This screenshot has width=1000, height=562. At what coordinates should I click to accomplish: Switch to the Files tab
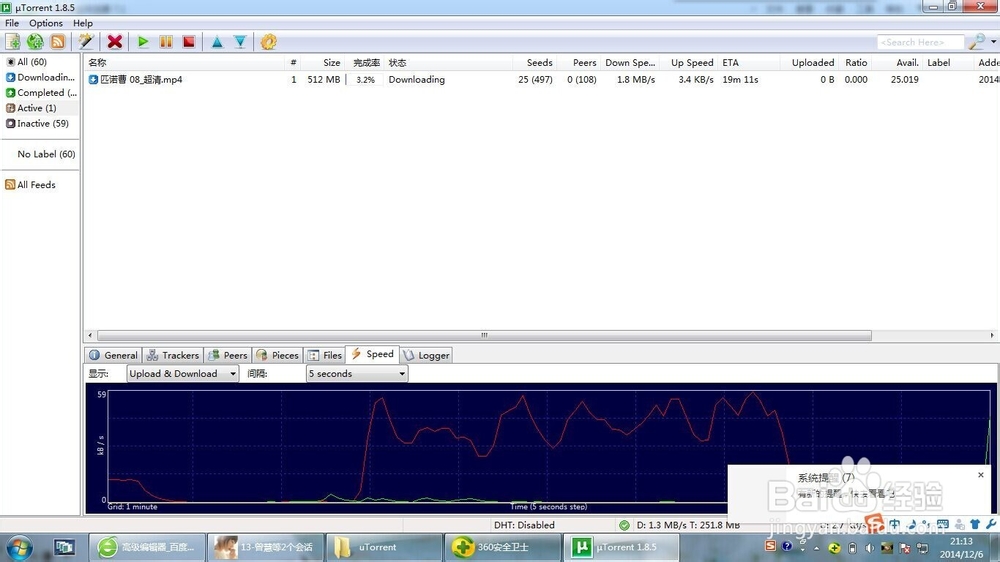tap(325, 355)
